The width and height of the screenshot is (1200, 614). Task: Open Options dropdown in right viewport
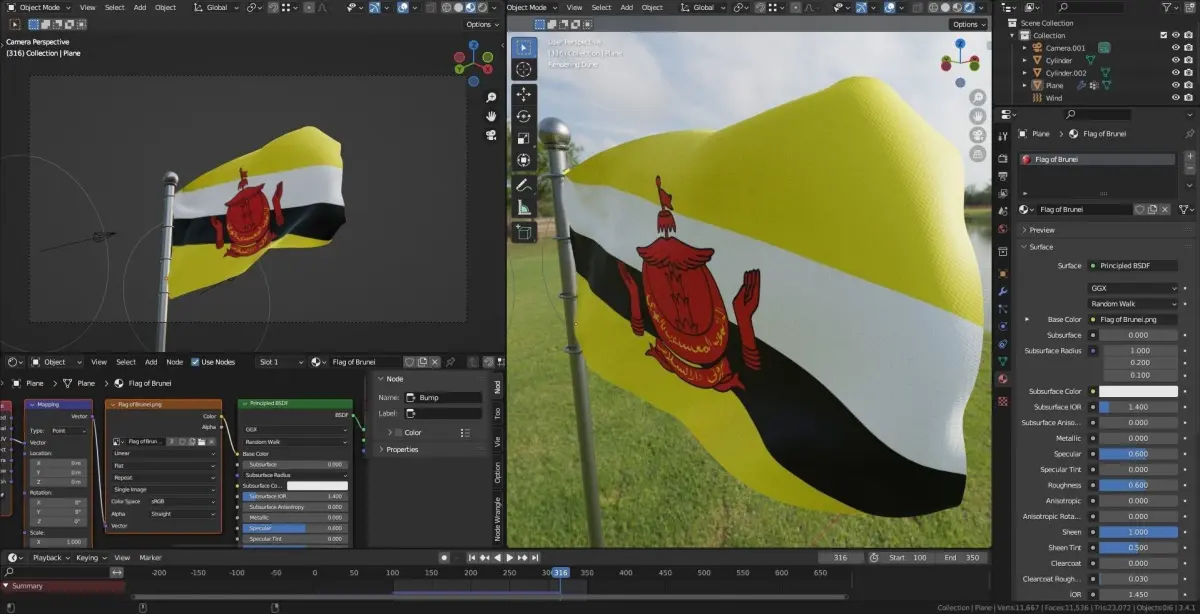tap(967, 24)
